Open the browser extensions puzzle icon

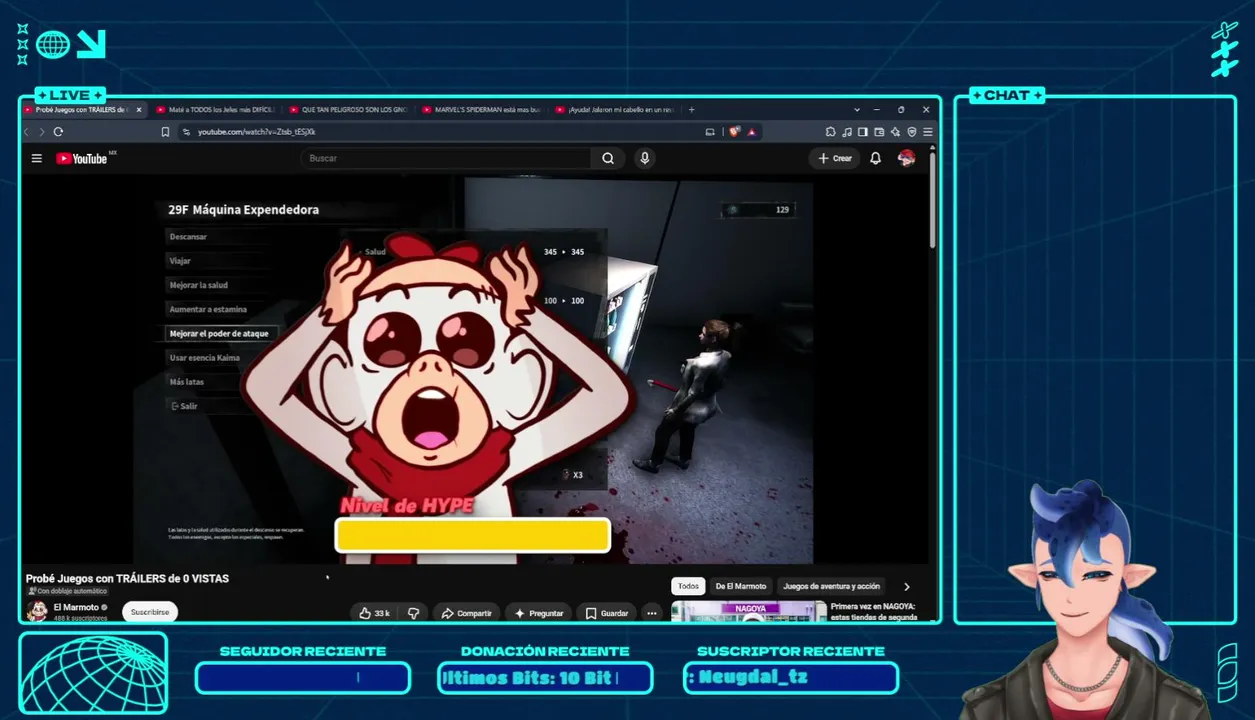tap(830, 132)
